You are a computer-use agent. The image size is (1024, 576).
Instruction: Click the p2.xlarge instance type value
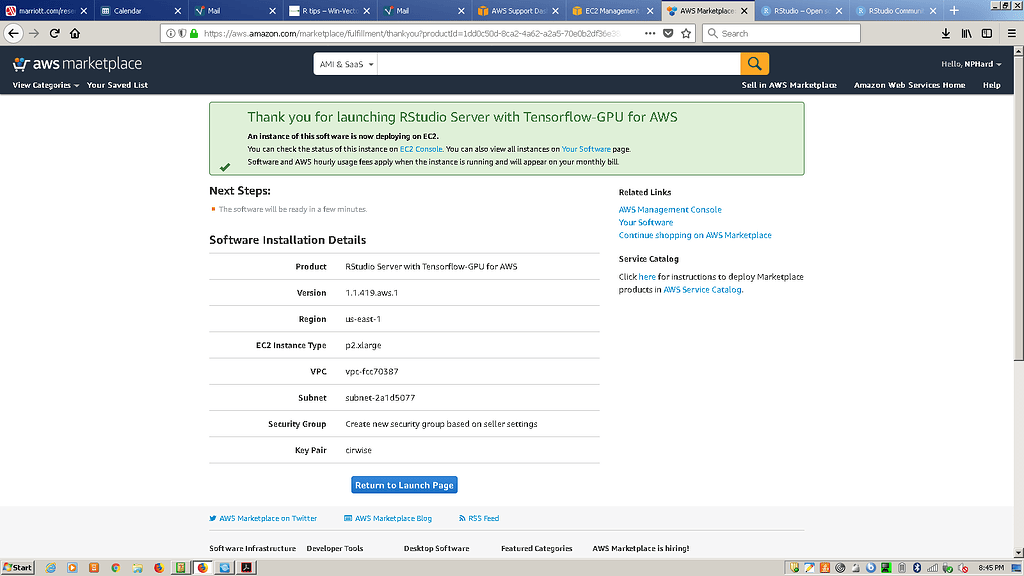(x=363, y=345)
